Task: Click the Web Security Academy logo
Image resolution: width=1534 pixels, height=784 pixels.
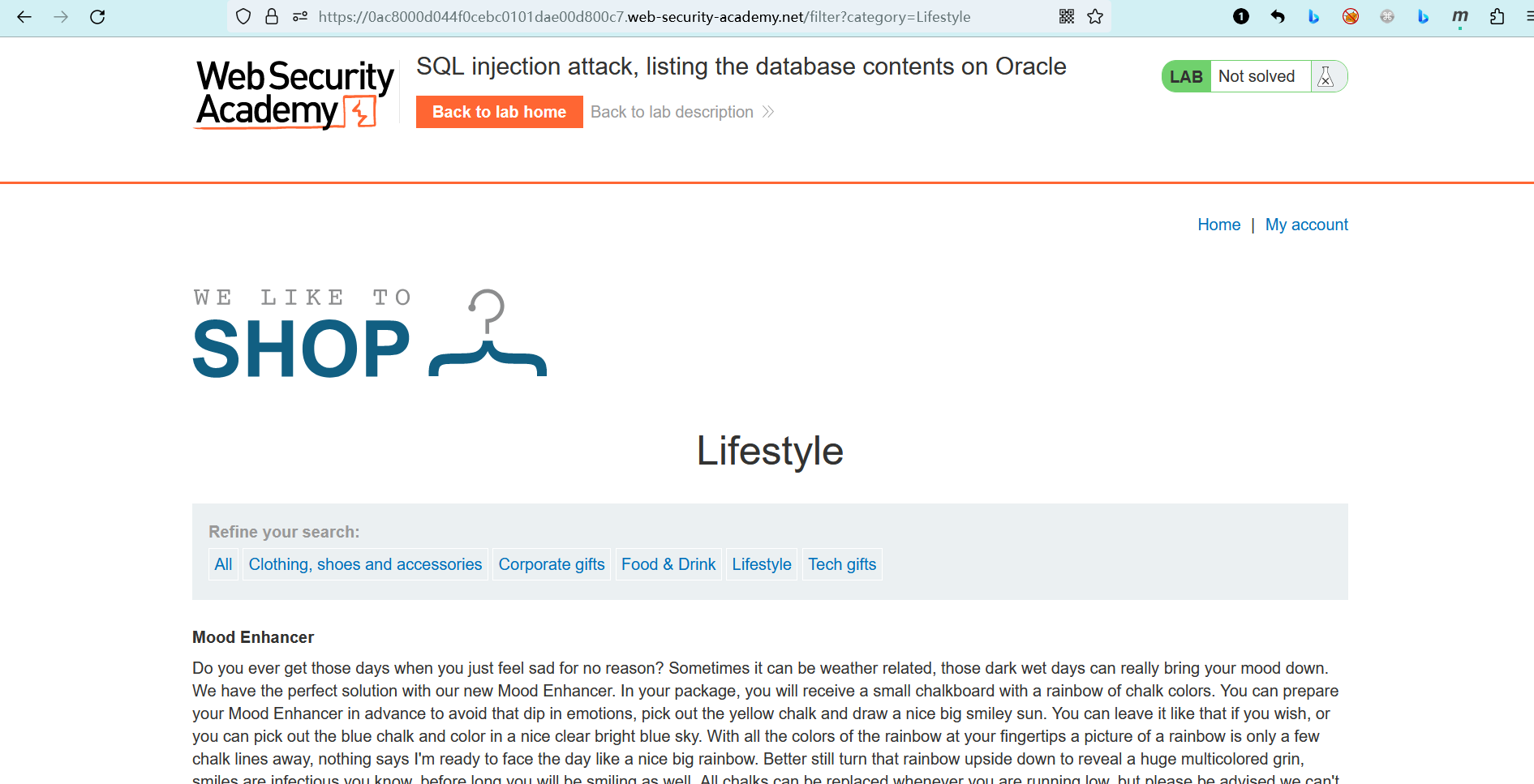Action: tap(295, 94)
